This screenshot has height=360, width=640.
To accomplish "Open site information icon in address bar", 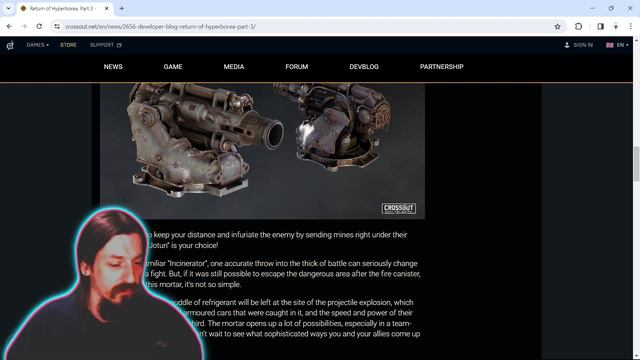I will [x=57, y=27].
